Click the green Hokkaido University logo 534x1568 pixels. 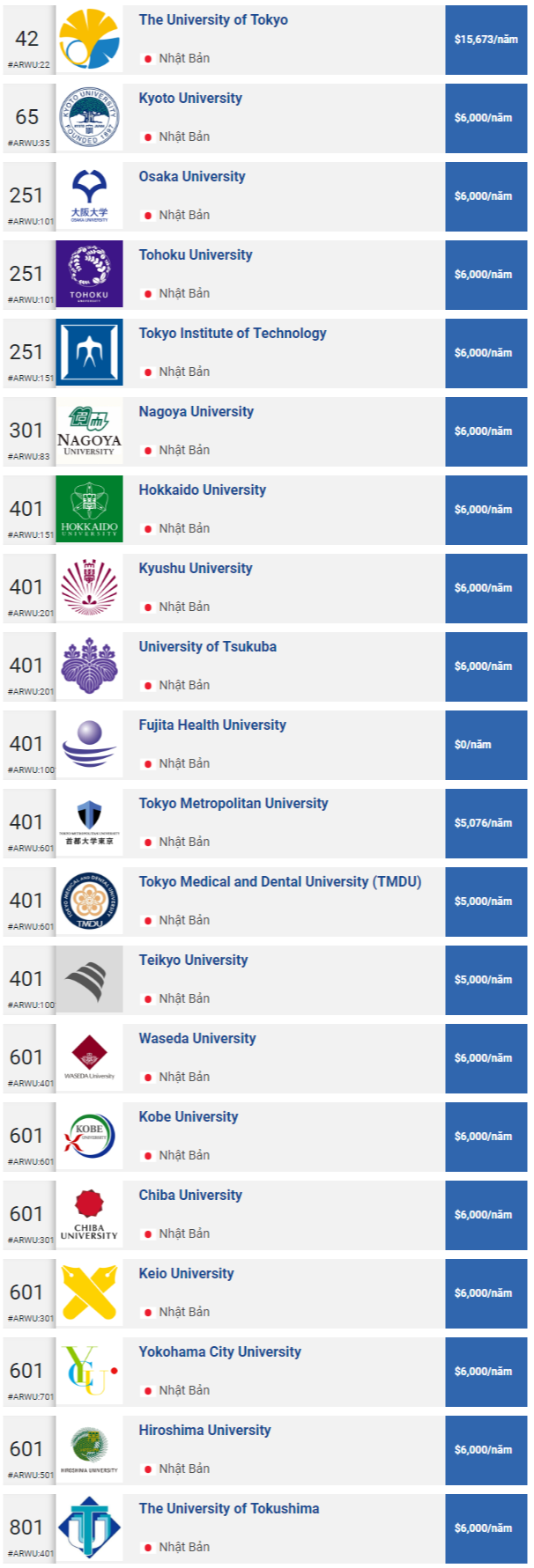(x=89, y=510)
